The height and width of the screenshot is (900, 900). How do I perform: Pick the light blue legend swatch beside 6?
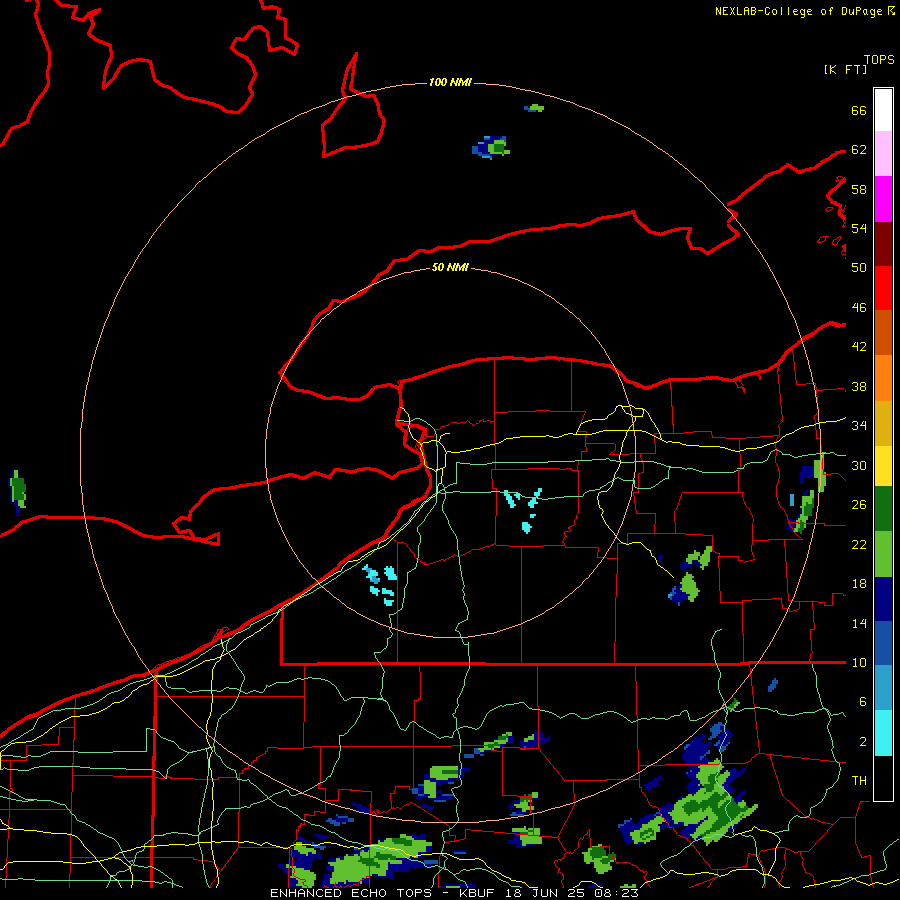(x=883, y=688)
